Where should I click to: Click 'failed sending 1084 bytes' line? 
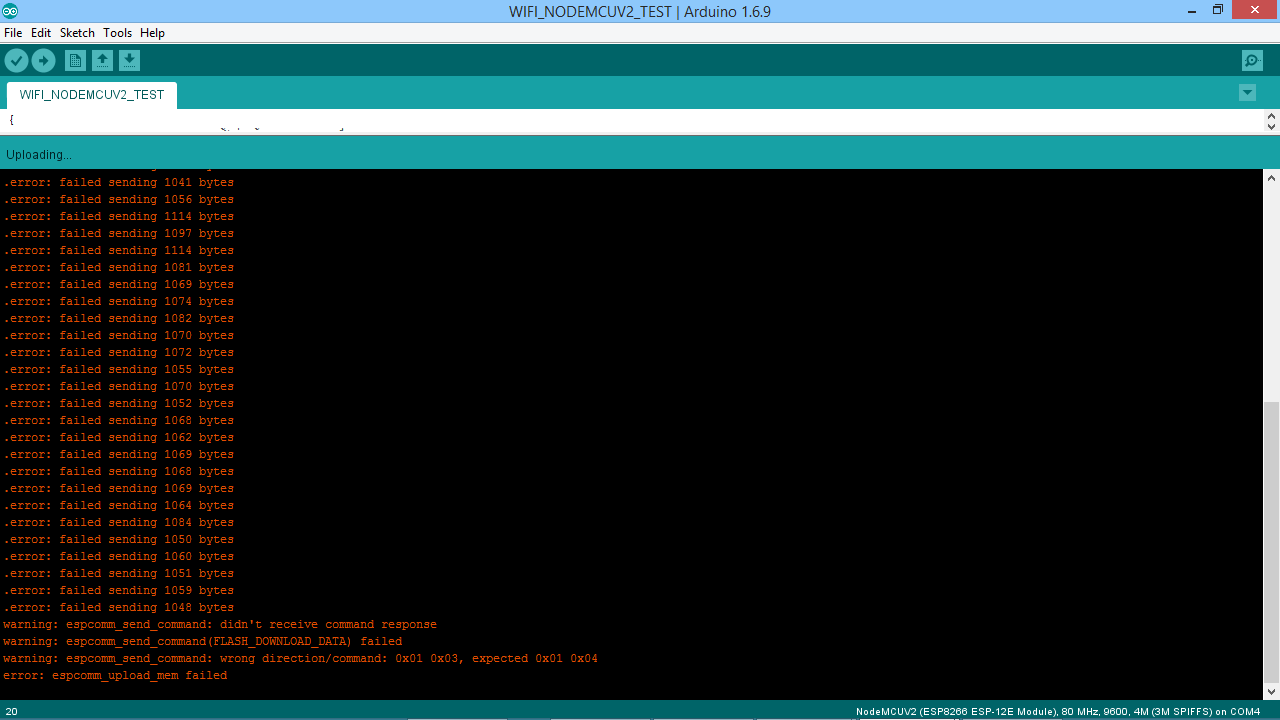click(118, 523)
